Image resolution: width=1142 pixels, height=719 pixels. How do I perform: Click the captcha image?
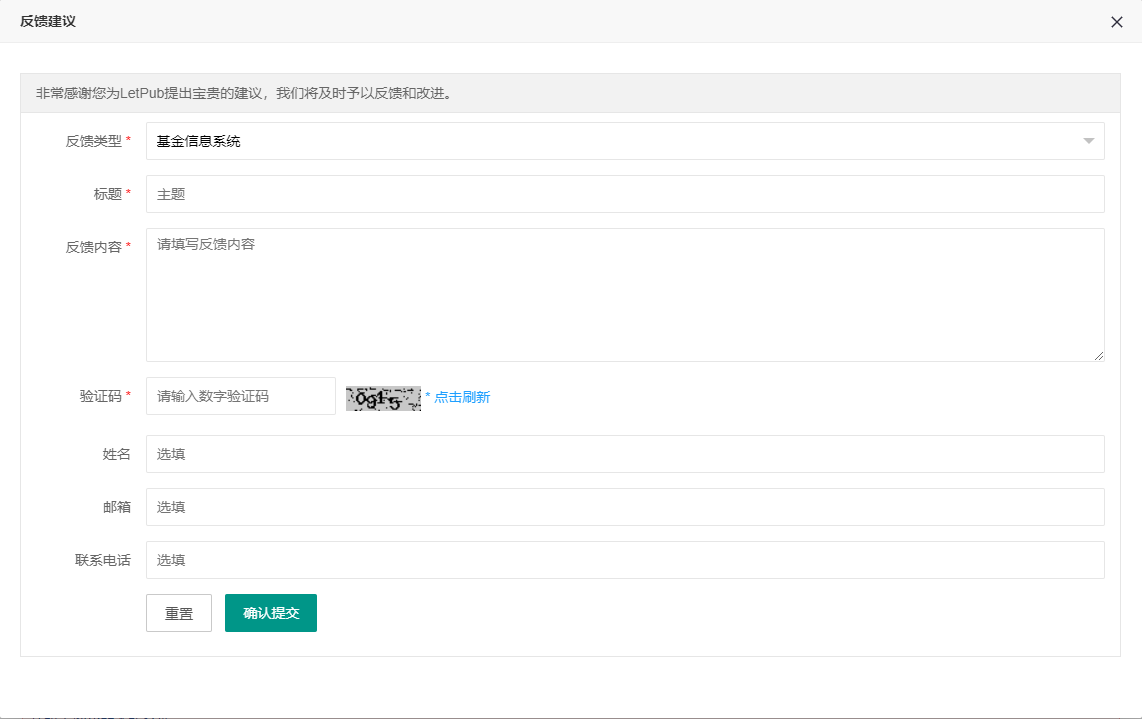tap(383, 398)
